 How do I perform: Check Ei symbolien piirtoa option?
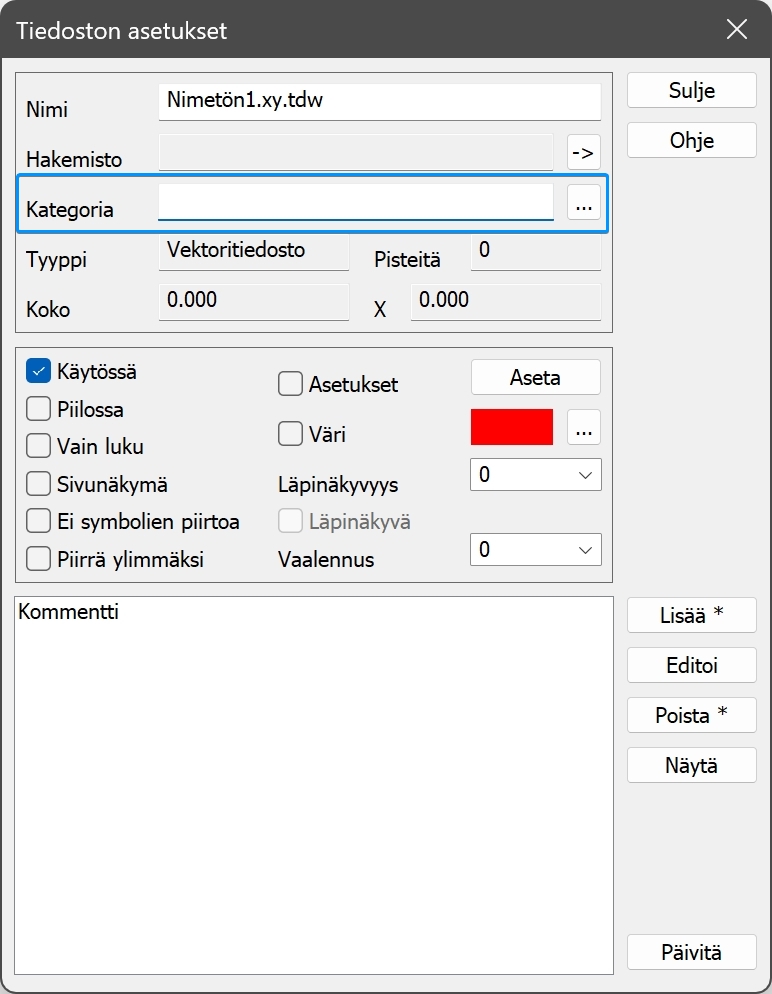[38, 522]
